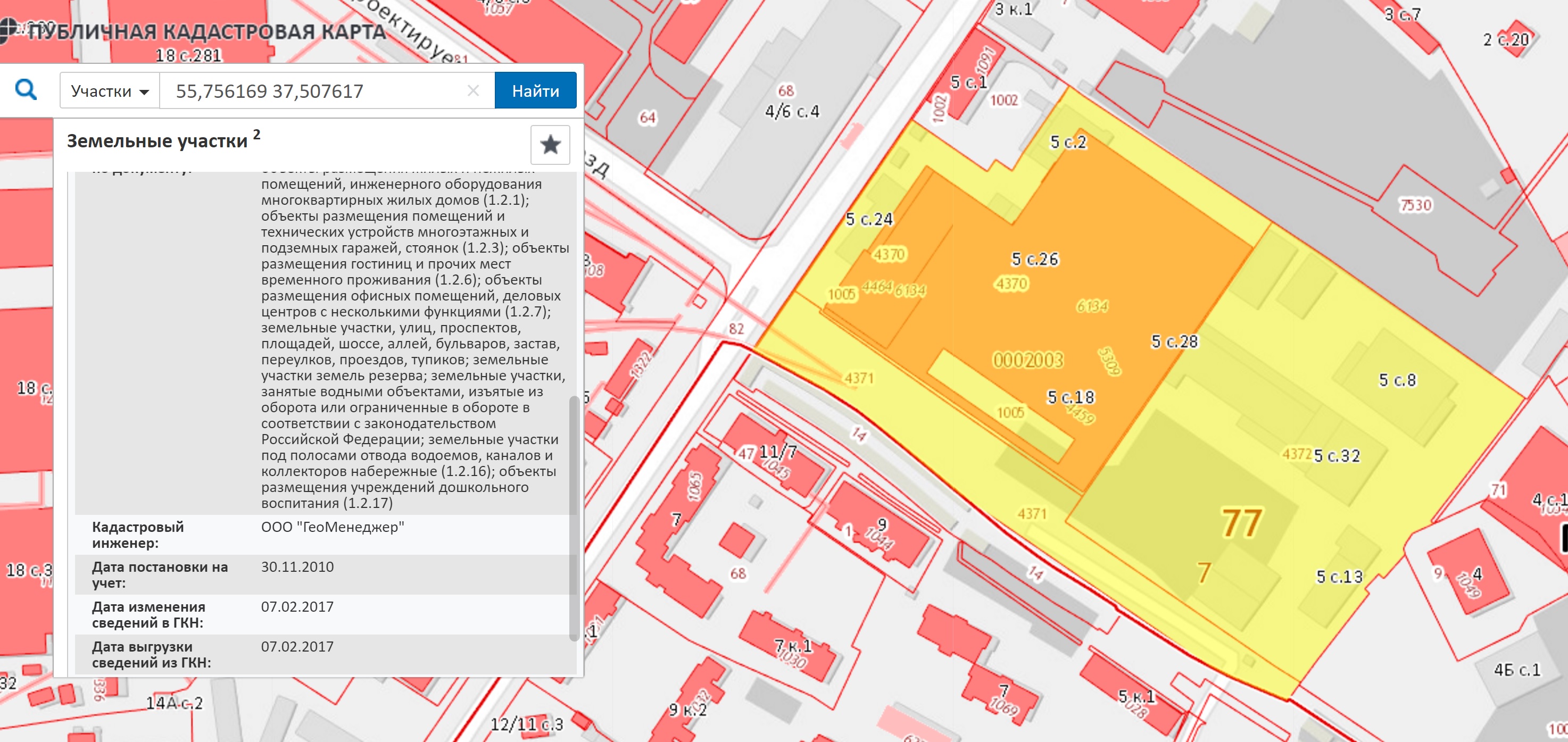Click building 5 с.26 on map
1568x742 pixels.
[1035, 260]
